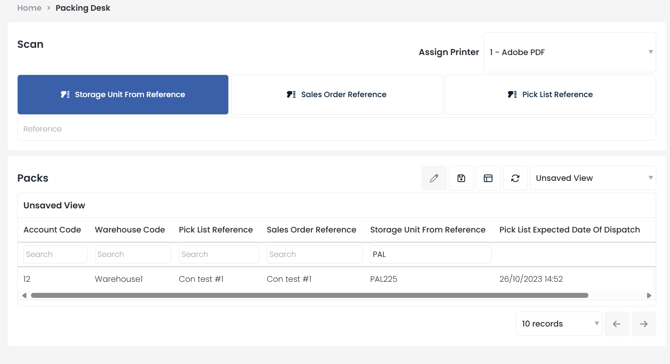Click the Pick List Reference search filter
This screenshot has width=670, height=364.
pos(219,254)
